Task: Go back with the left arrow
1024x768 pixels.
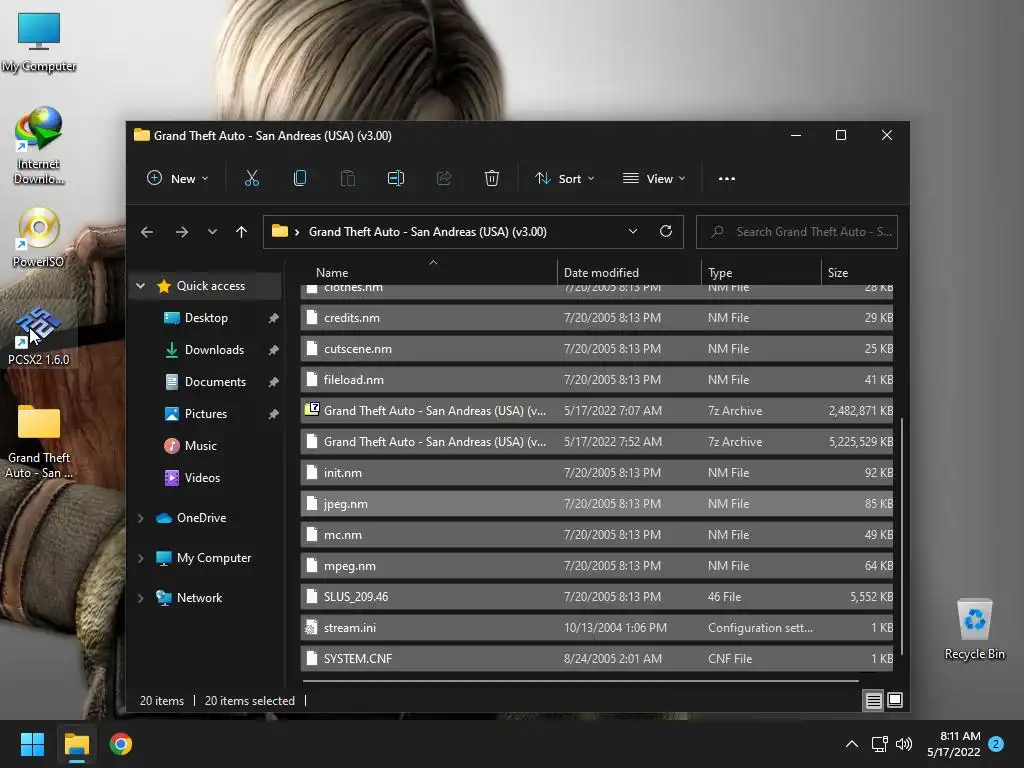Action: [147, 232]
